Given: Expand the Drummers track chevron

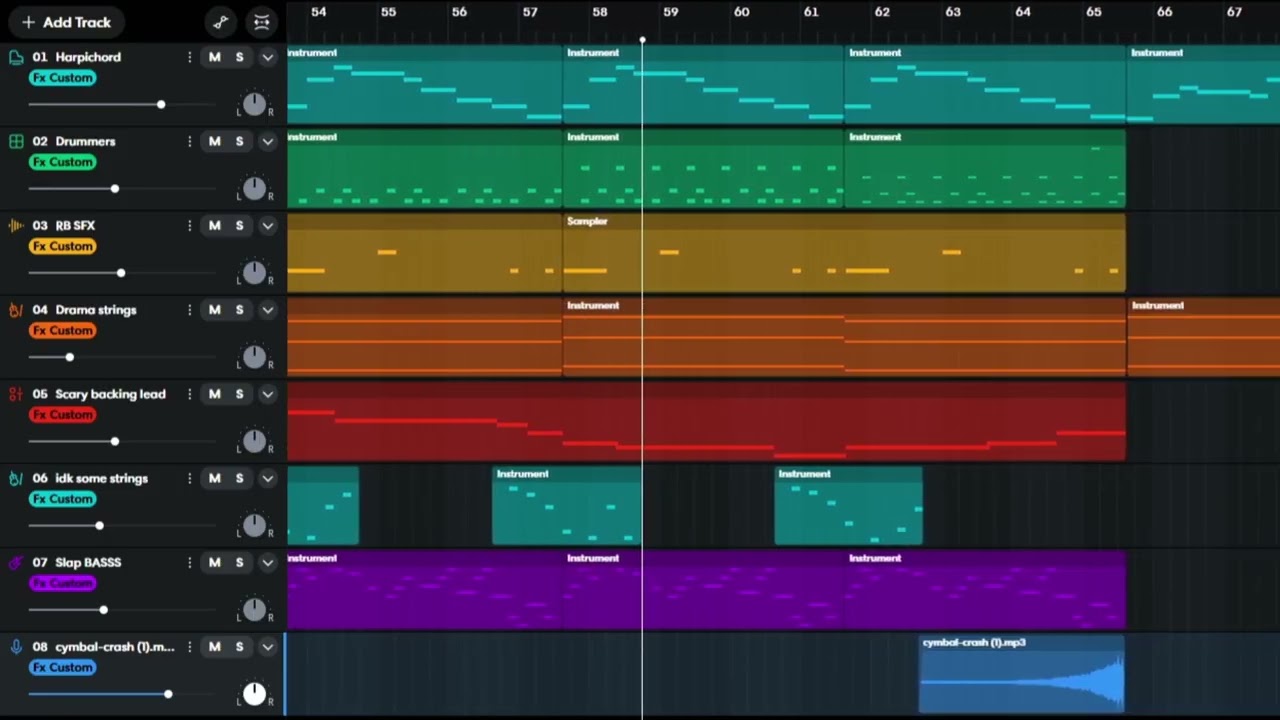Looking at the screenshot, I should [267, 141].
